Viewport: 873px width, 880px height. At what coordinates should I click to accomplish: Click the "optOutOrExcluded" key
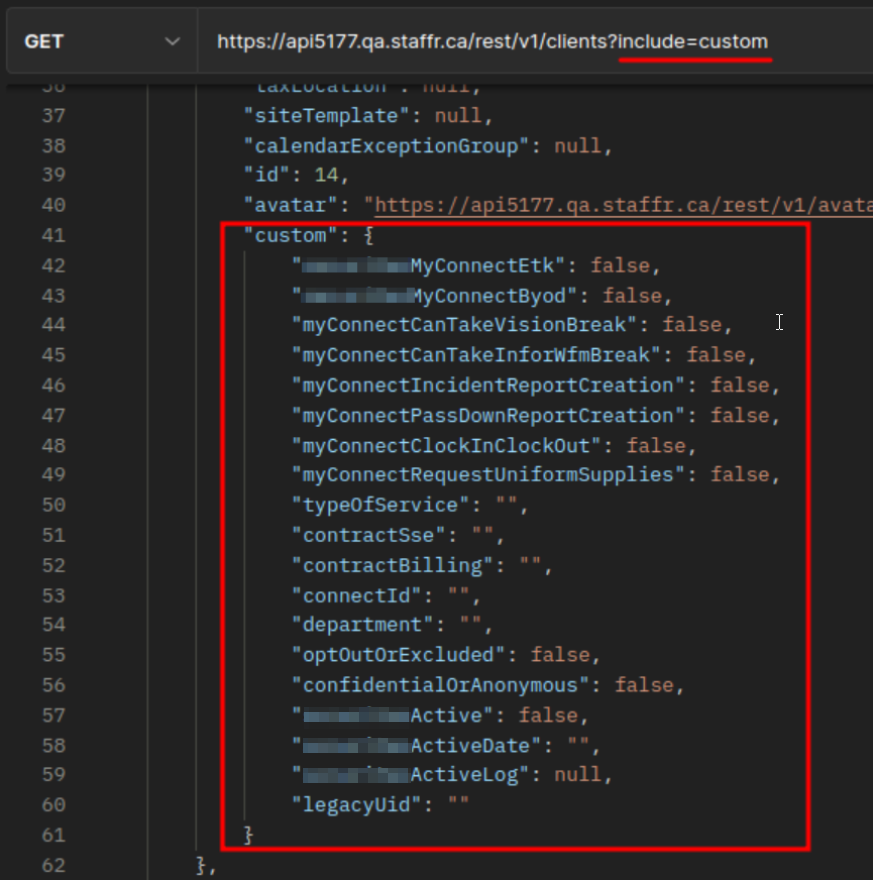point(398,655)
